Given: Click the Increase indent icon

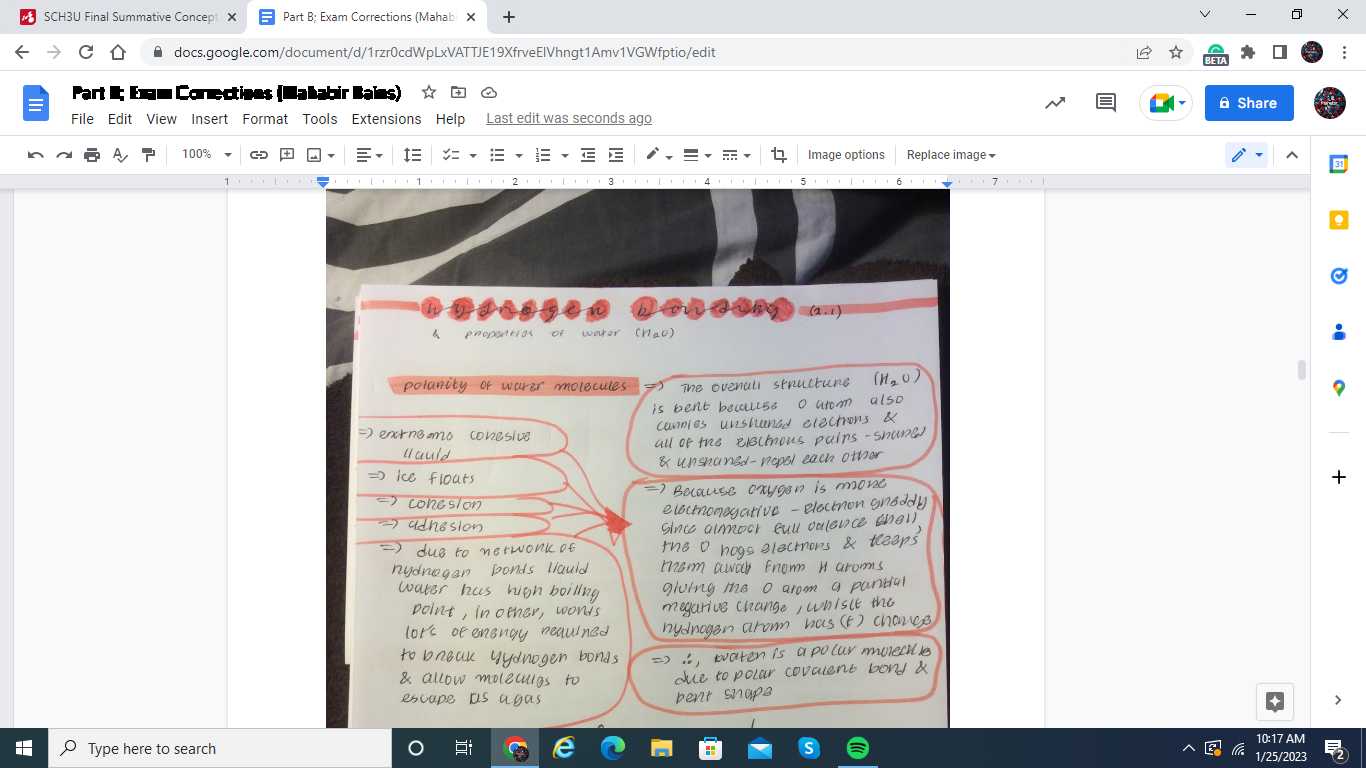Looking at the screenshot, I should coord(616,155).
